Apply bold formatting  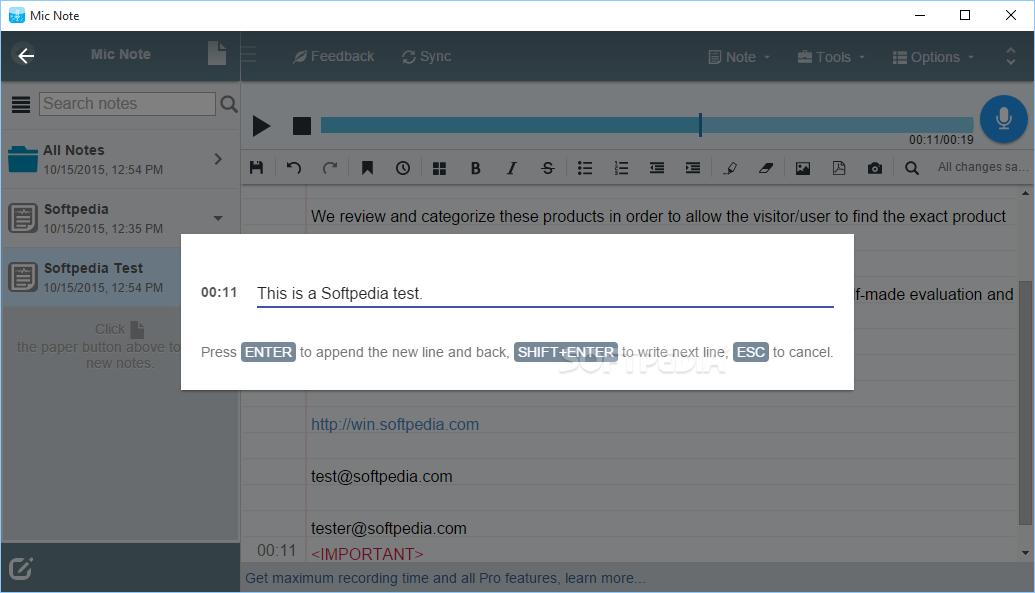click(x=475, y=168)
